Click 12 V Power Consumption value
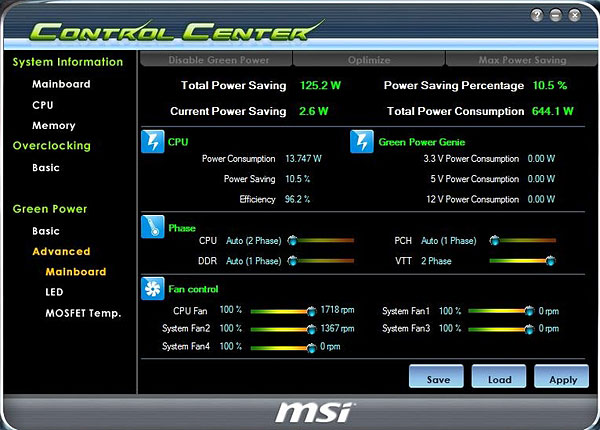The image size is (600, 430). pyautogui.click(x=541, y=199)
